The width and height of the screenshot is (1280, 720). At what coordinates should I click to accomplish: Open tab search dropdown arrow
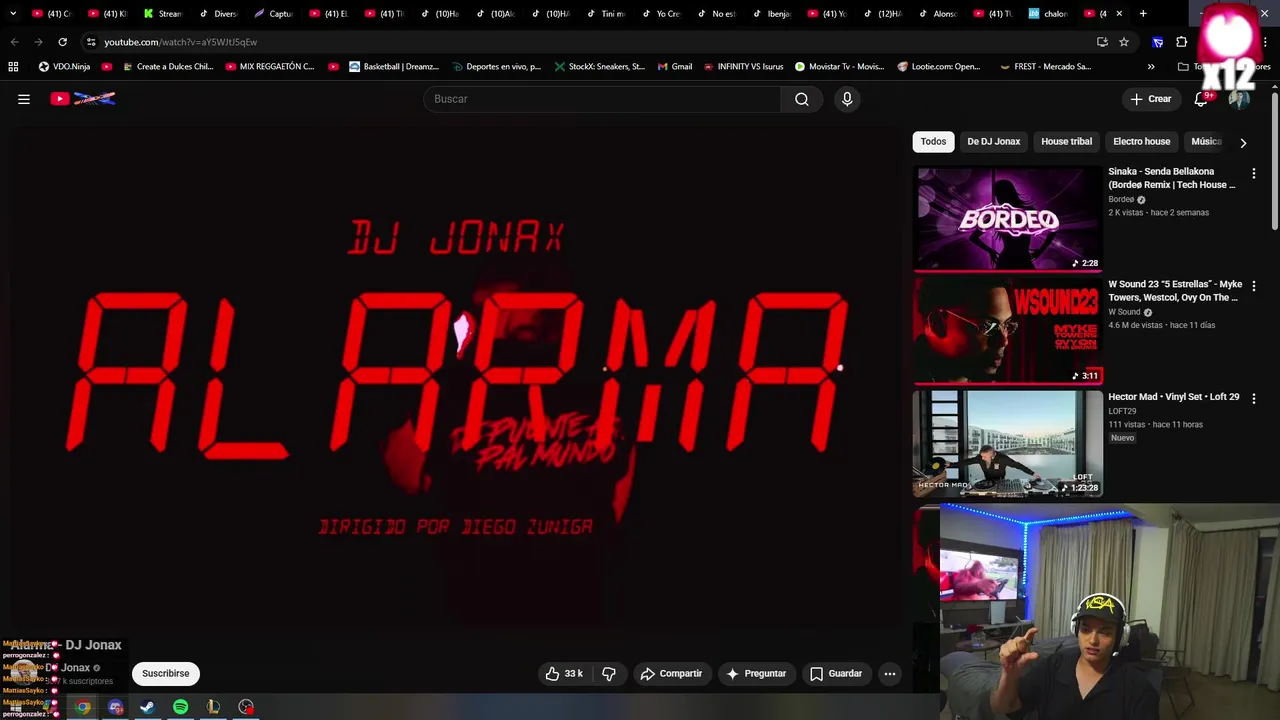[x=13, y=14]
